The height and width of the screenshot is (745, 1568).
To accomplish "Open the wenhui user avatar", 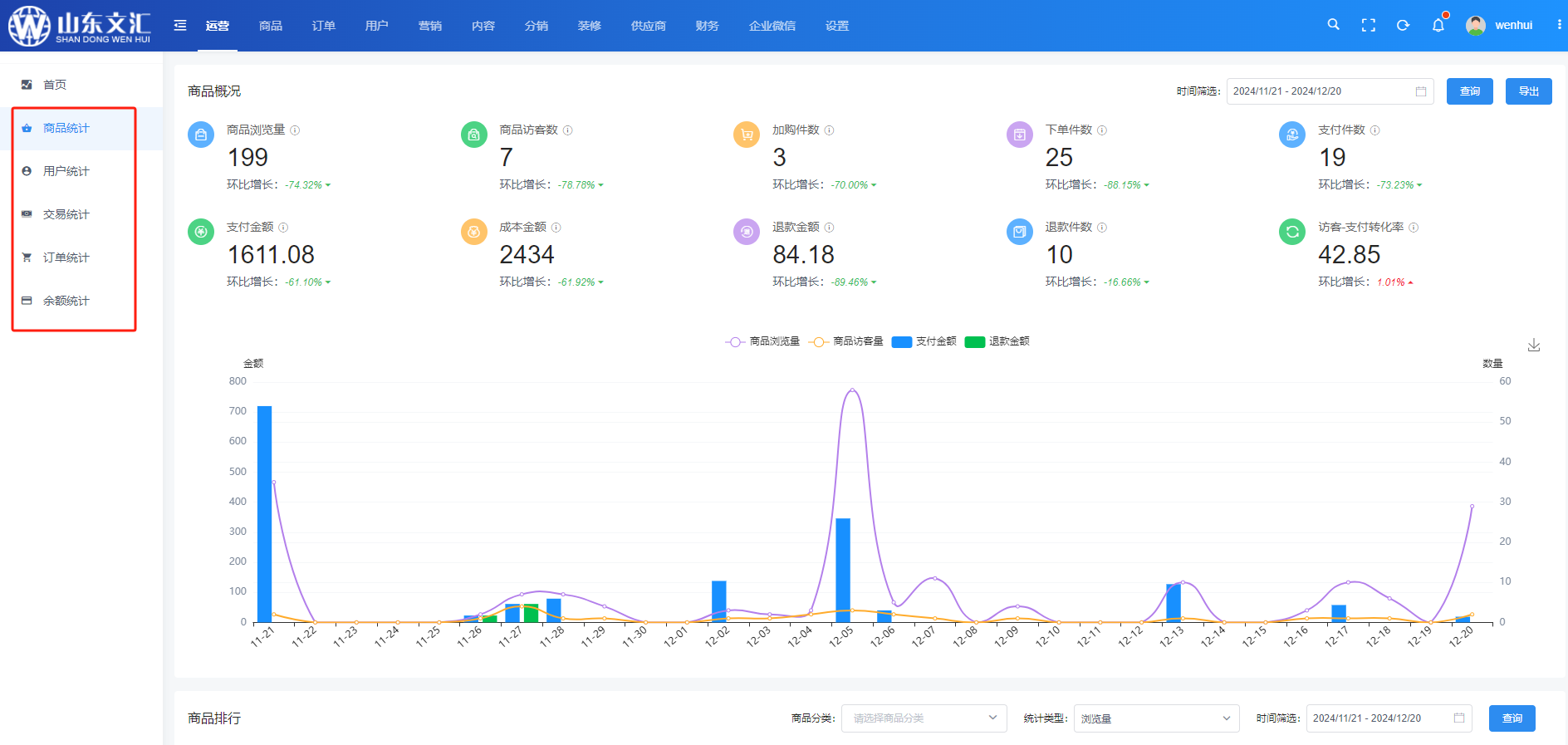I will 1476,26.
